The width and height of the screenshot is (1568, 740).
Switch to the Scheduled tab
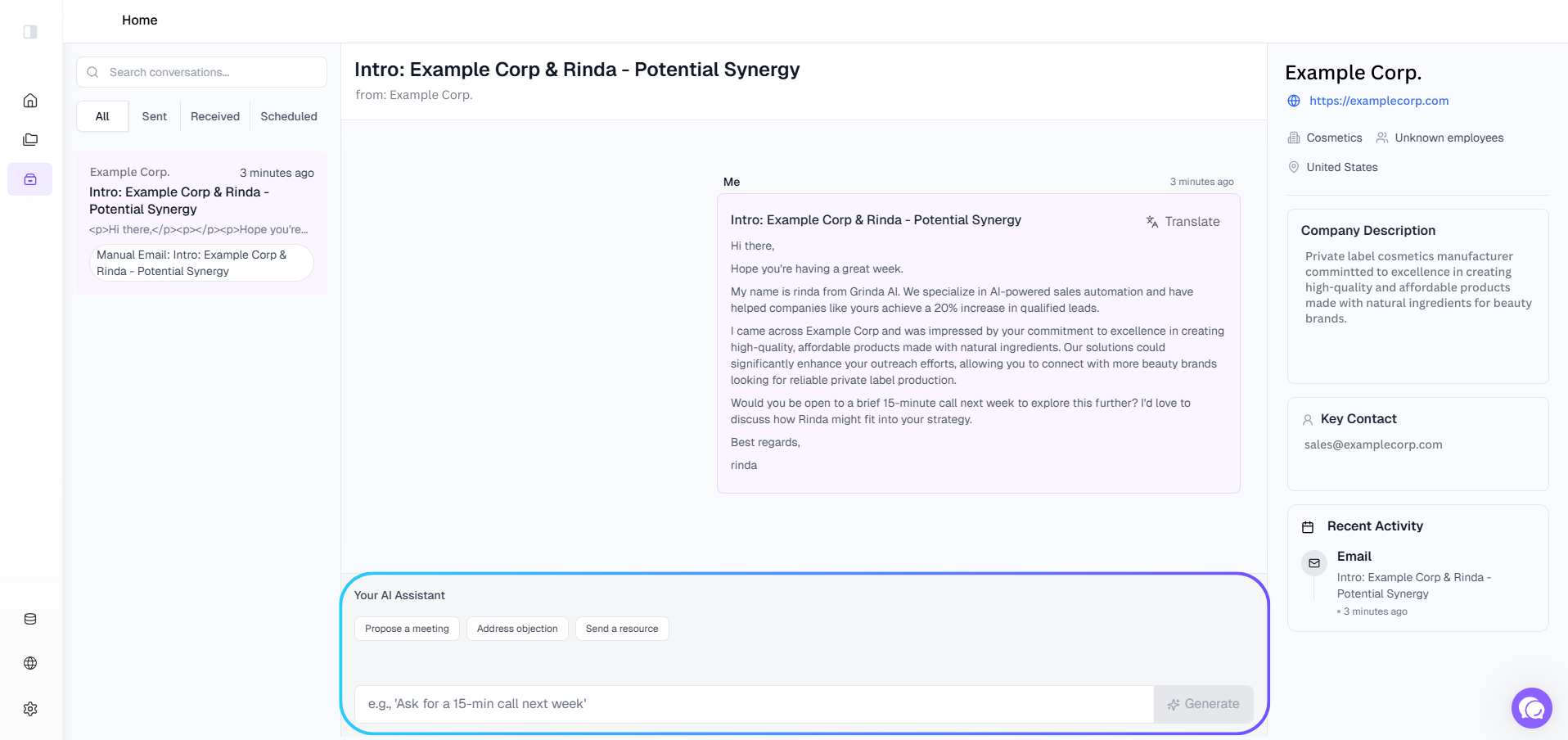[289, 116]
